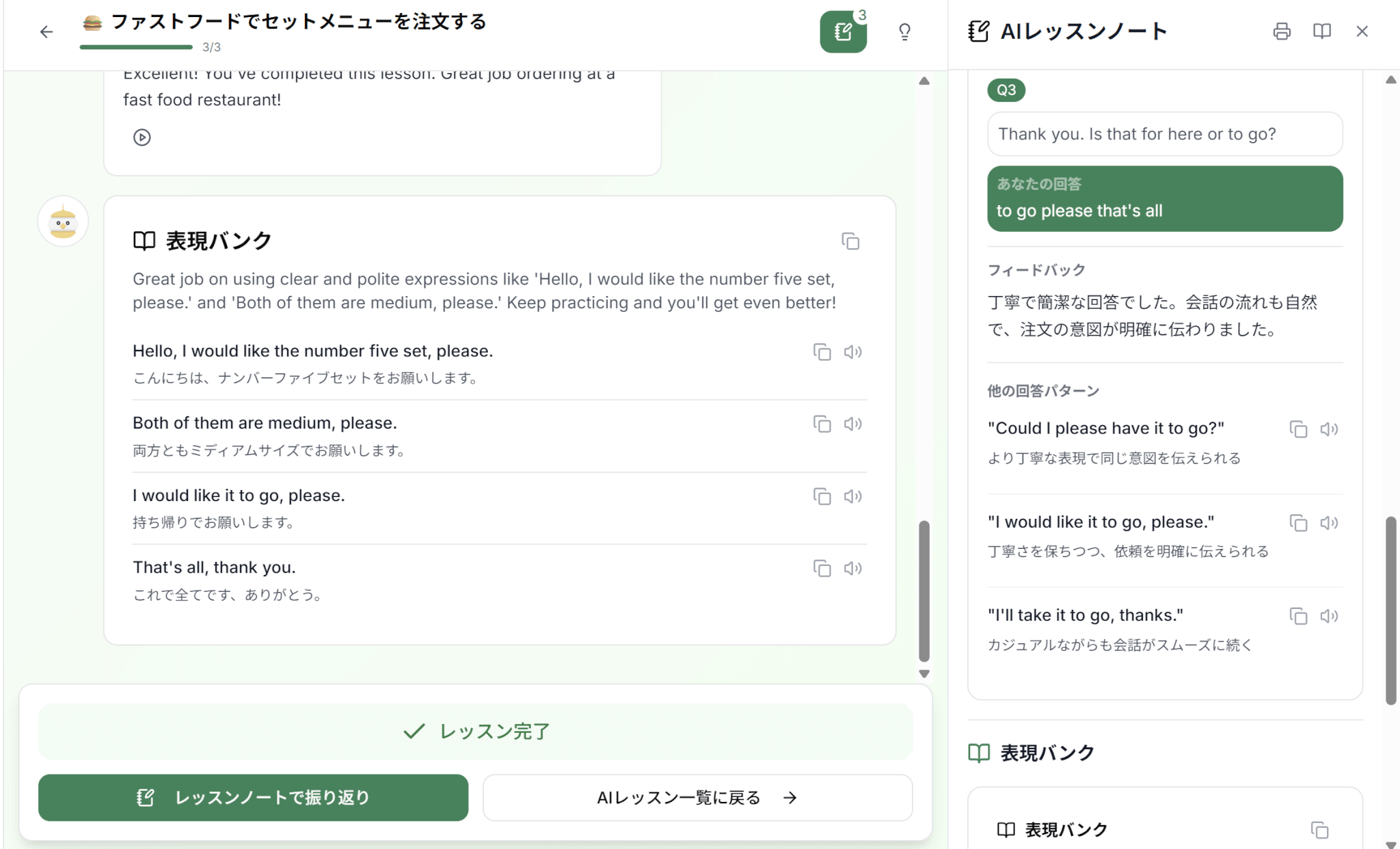1400x849 pixels.
Task: Click the レッスン完了 banner
Action: tap(476, 731)
